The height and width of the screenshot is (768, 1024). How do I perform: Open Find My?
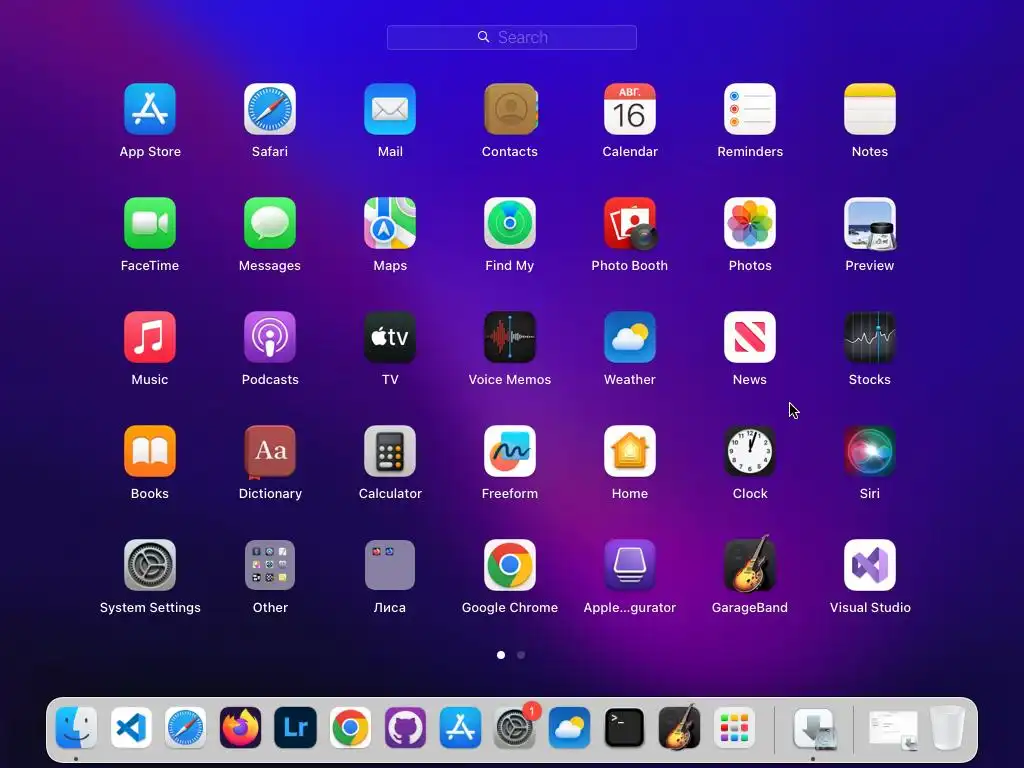point(510,223)
